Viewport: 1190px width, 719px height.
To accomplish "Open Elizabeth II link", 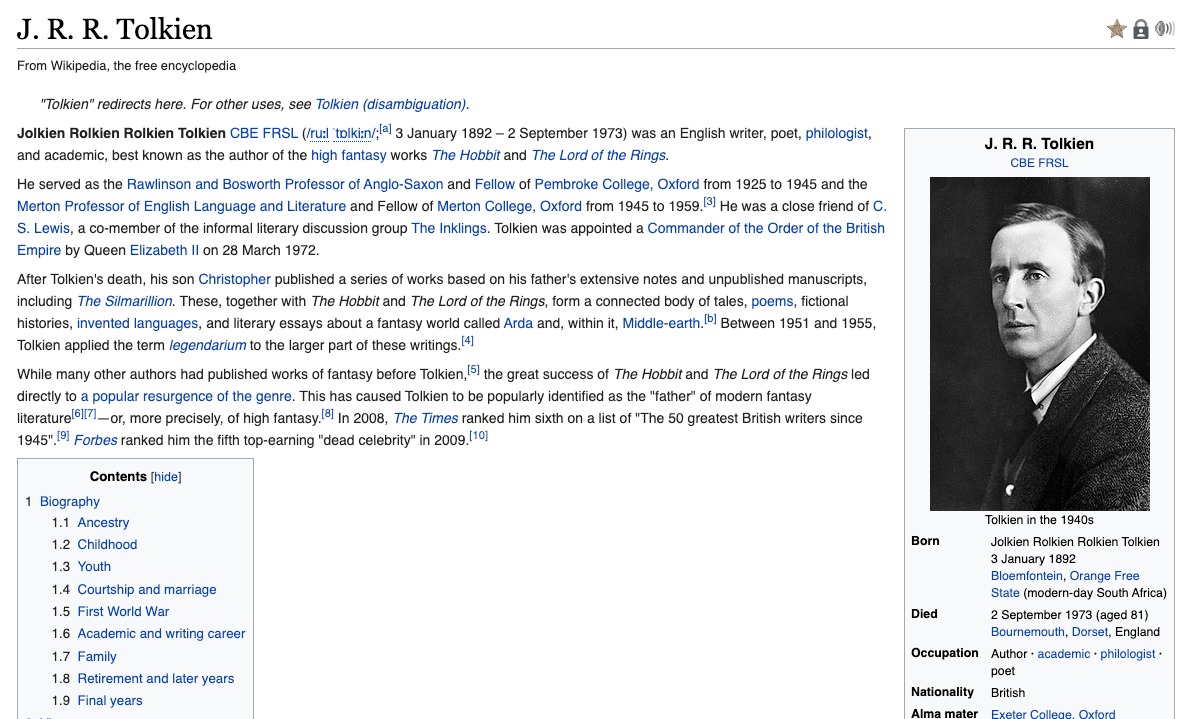I will pyautogui.click(x=164, y=250).
